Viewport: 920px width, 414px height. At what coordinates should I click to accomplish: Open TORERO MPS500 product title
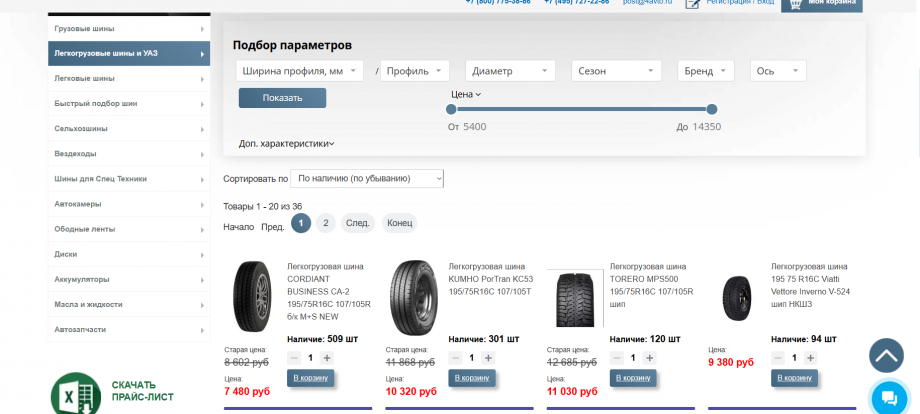tap(652, 286)
